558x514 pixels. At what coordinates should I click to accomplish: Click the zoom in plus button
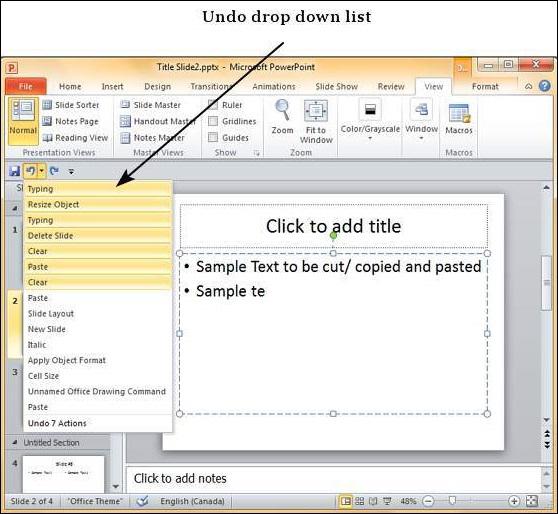click(514, 501)
